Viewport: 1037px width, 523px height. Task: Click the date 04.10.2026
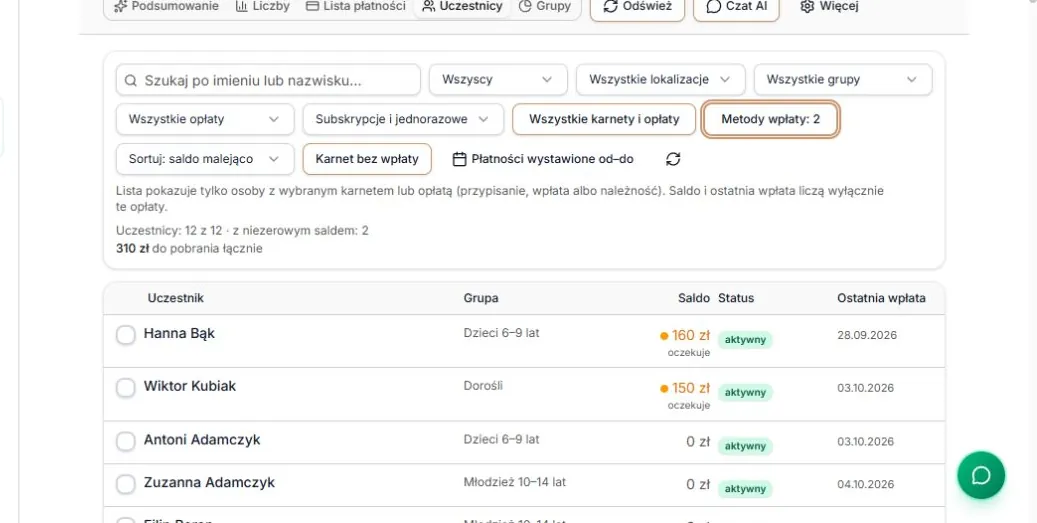(x=866, y=485)
